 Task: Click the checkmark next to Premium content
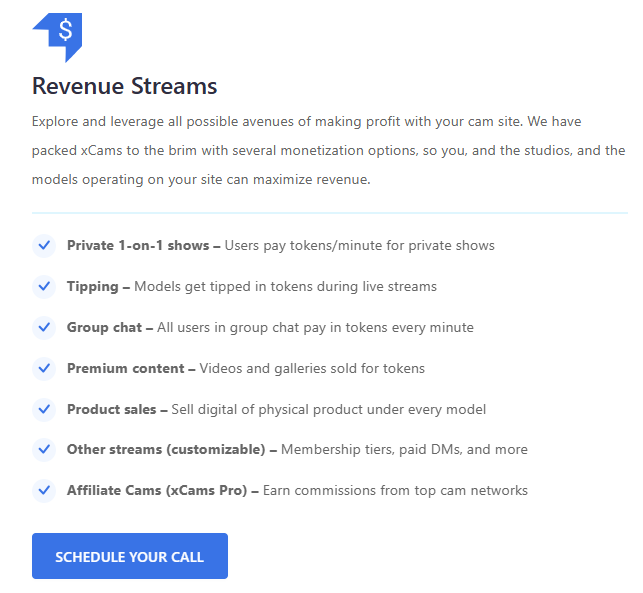point(44,369)
